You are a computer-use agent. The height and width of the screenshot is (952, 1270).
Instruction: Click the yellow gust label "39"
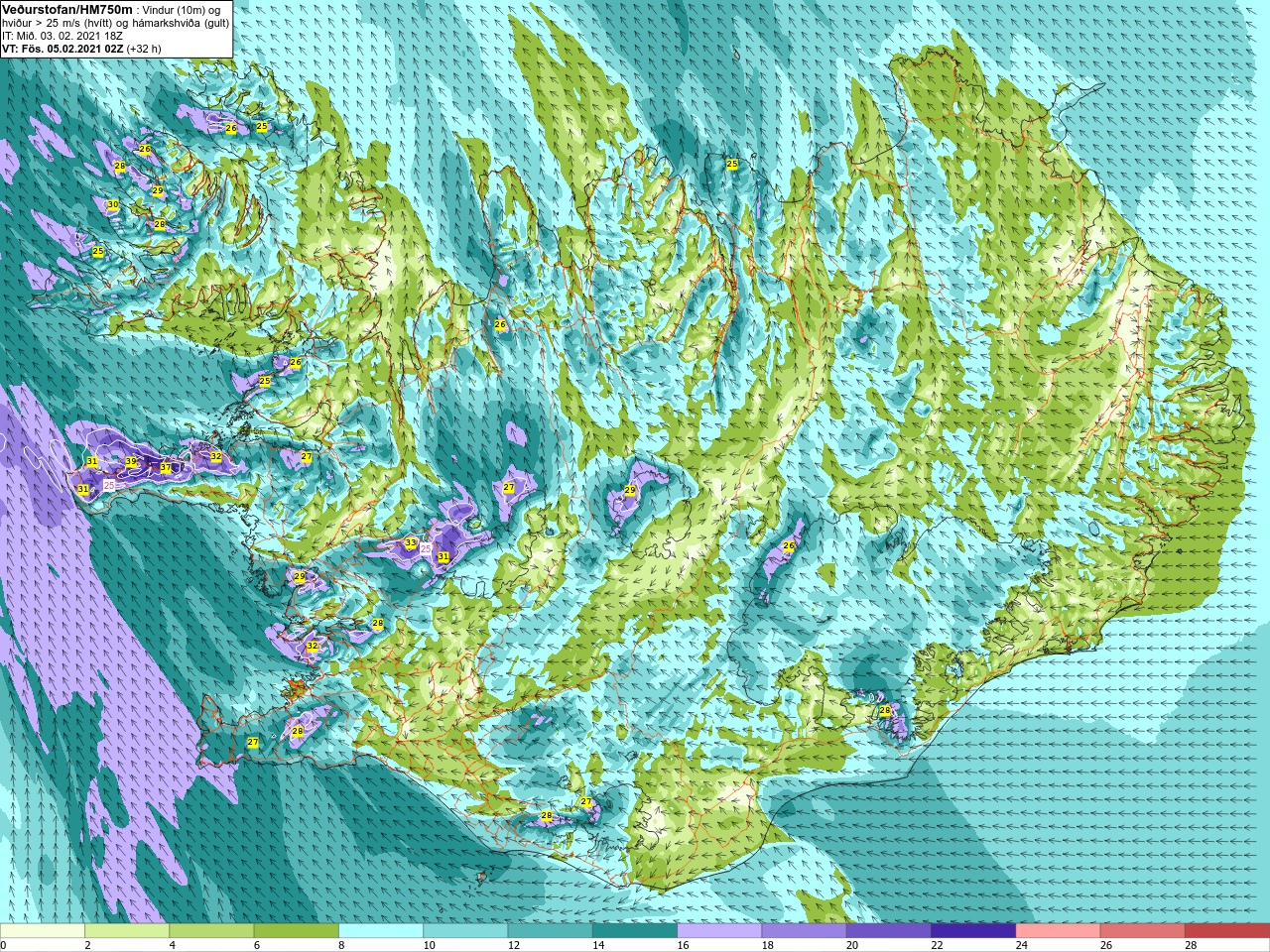coord(131,462)
